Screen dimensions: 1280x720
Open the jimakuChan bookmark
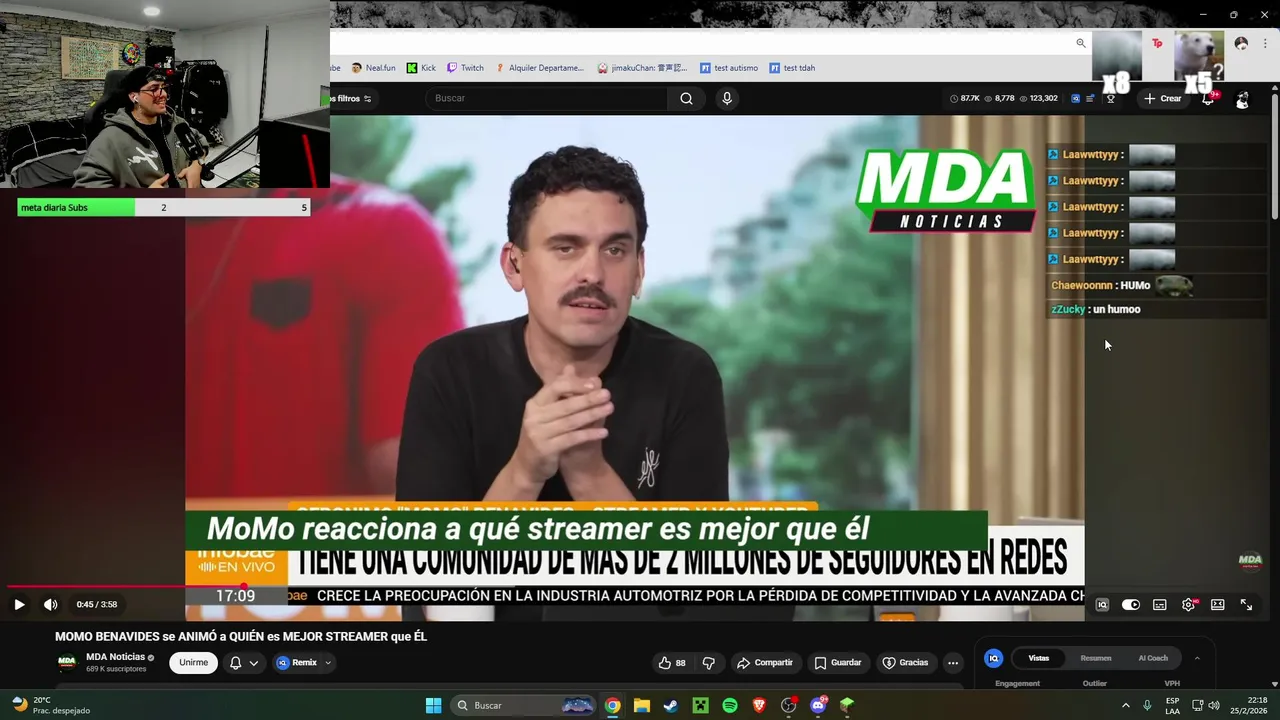642,68
